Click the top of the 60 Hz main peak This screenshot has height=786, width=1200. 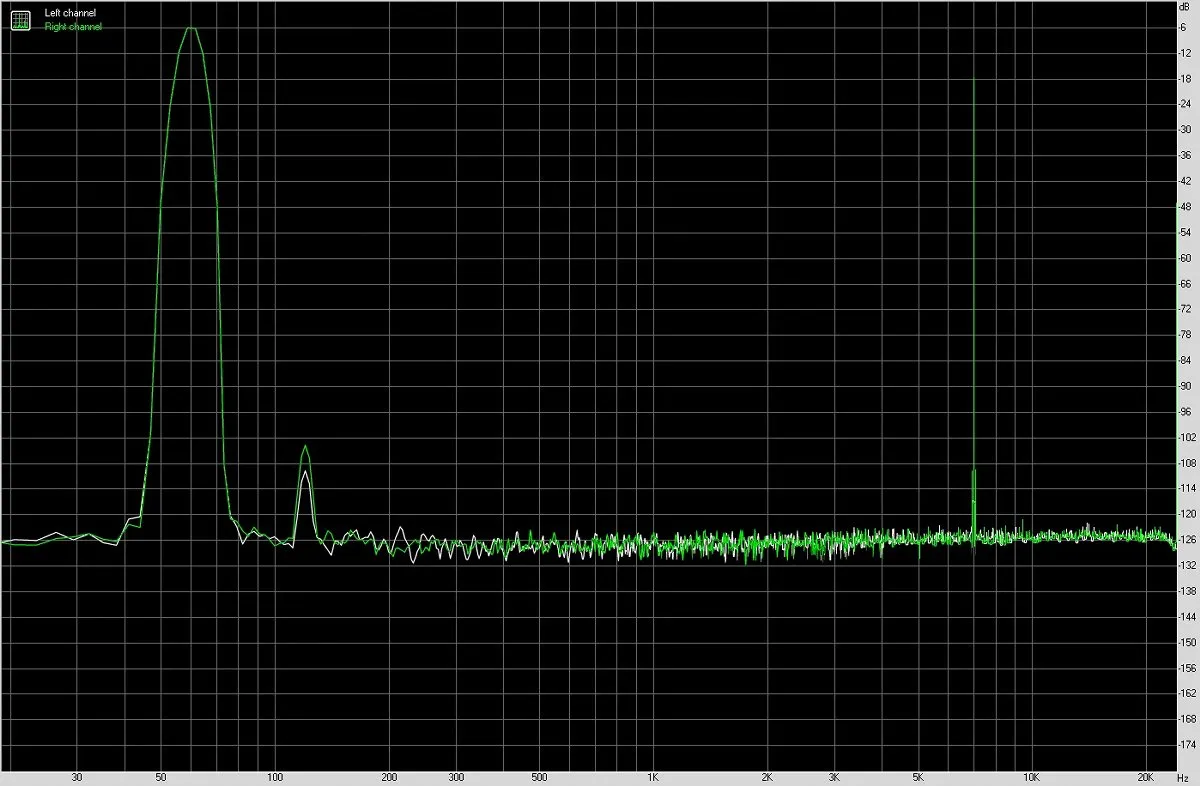190,28
